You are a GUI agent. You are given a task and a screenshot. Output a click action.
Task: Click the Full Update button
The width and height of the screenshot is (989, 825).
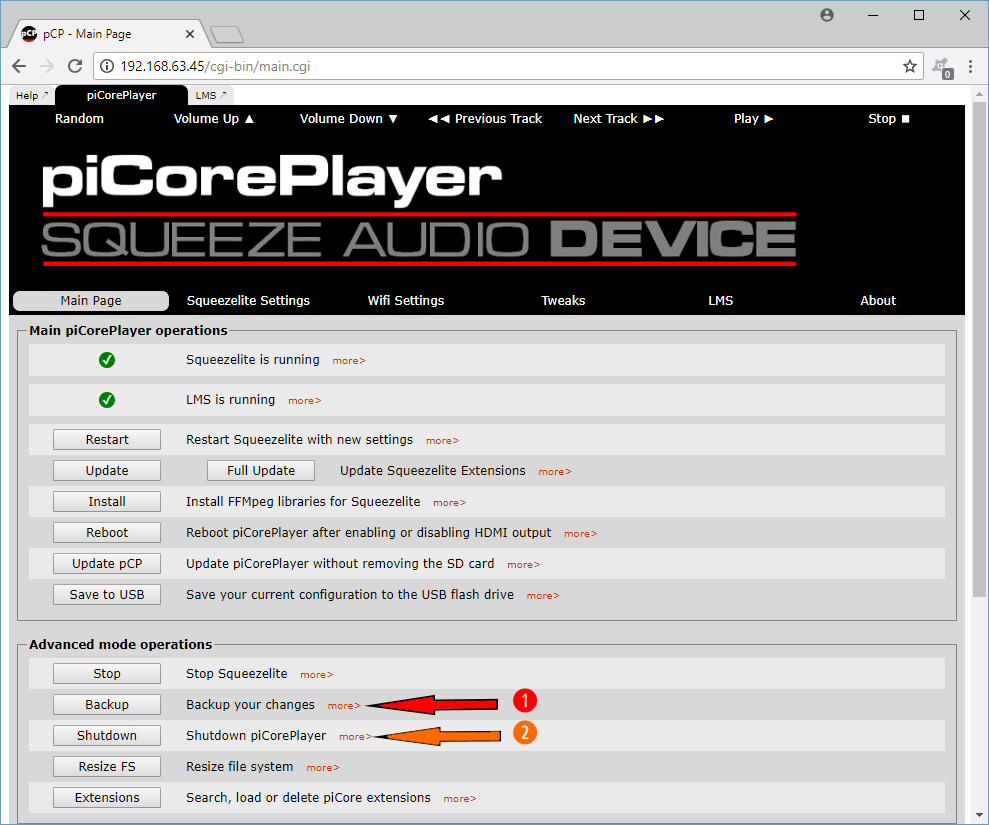(x=261, y=471)
